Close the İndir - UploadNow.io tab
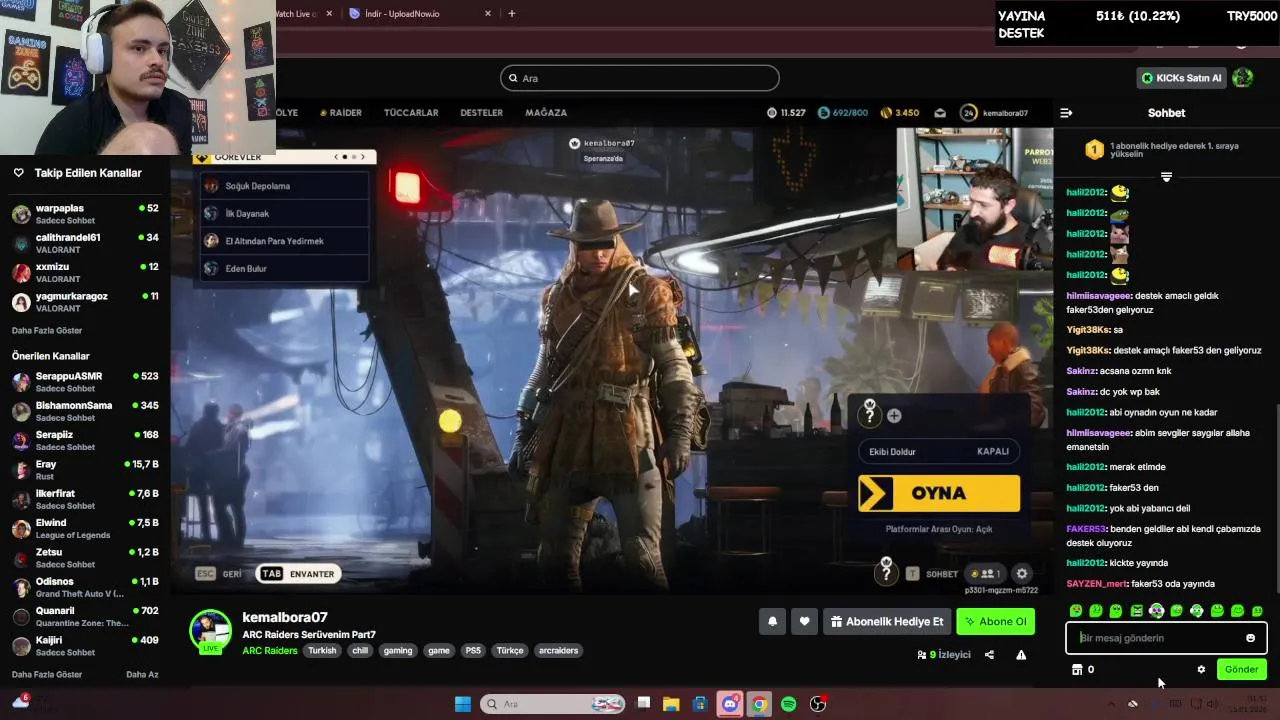Image resolution: width=1280 pixels, height=720 pixels. 488,14
